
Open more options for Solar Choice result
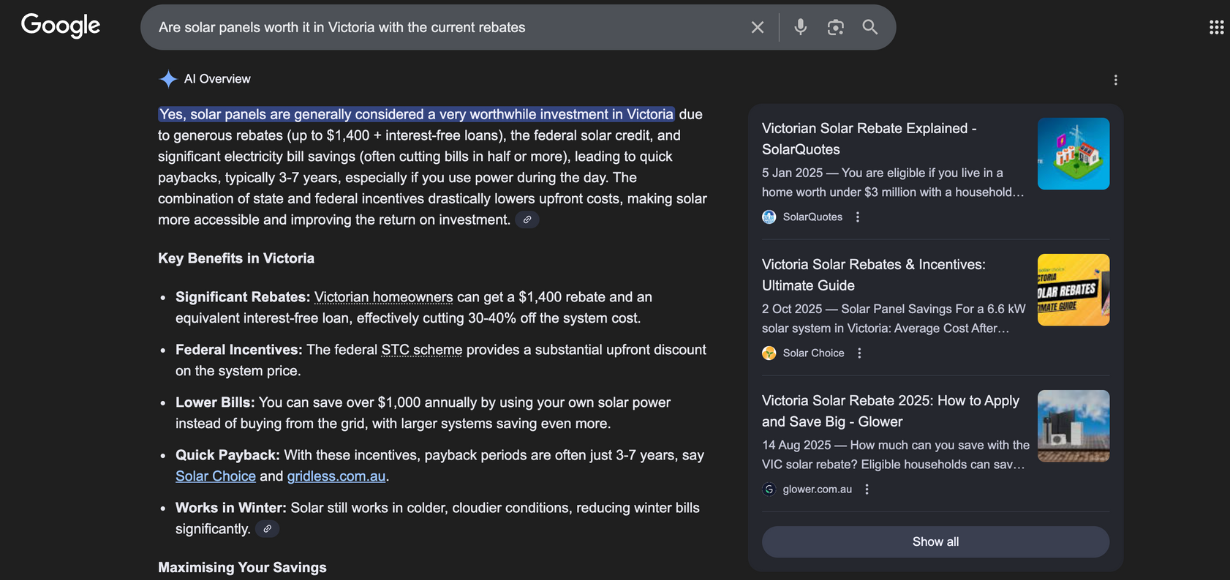(859, 353)
